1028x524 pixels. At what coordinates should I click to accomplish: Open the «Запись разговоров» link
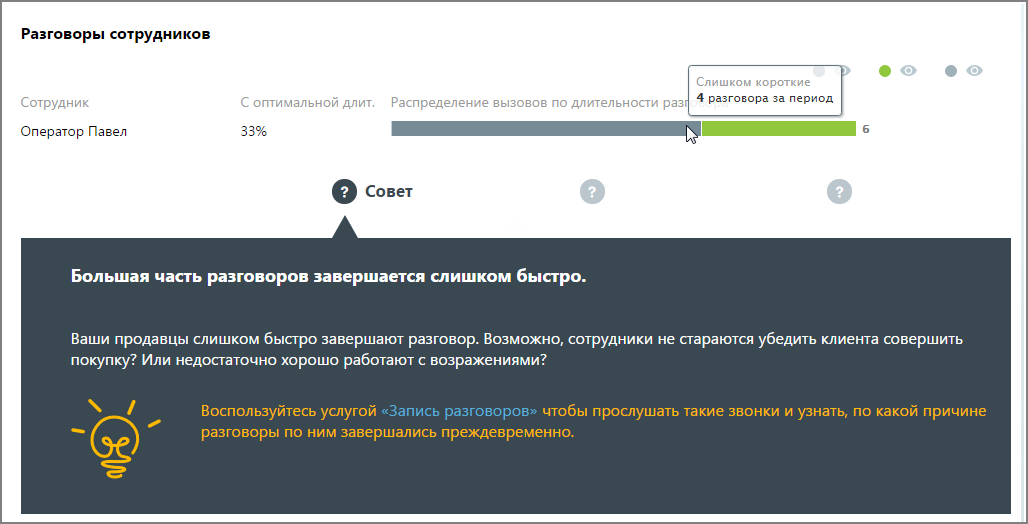pyautogui.click(x=459, y=411)
